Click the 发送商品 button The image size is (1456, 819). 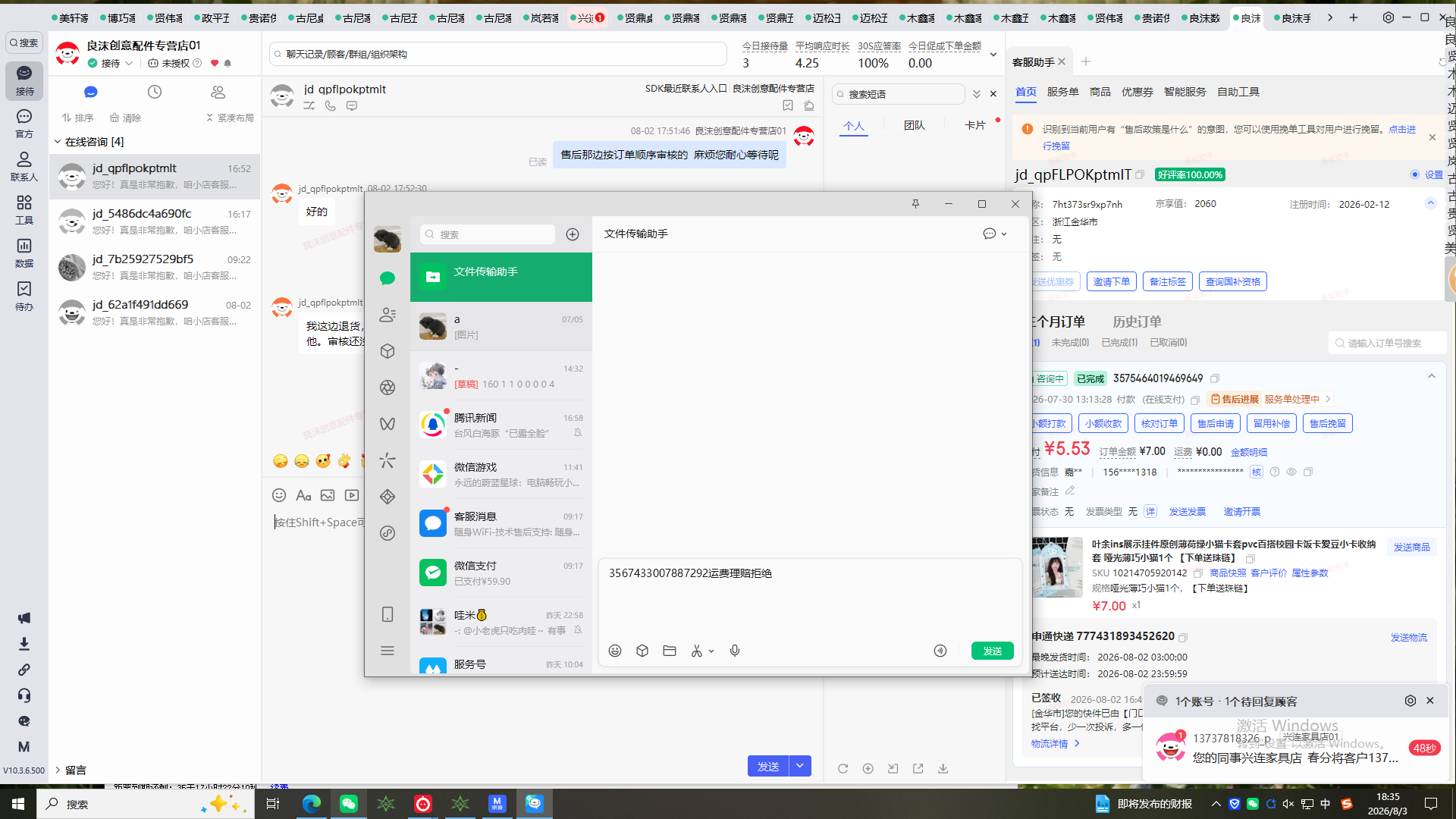point(1411,547)
